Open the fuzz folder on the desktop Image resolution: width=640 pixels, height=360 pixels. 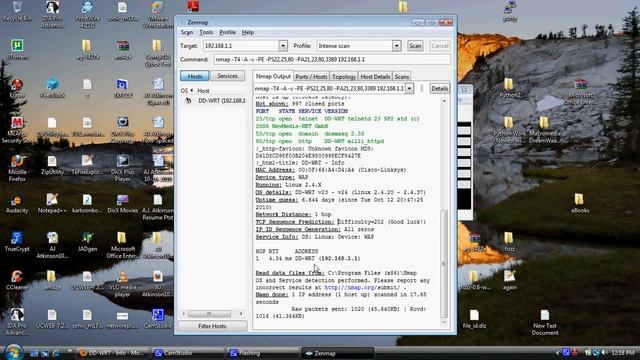tap(509, 242)
